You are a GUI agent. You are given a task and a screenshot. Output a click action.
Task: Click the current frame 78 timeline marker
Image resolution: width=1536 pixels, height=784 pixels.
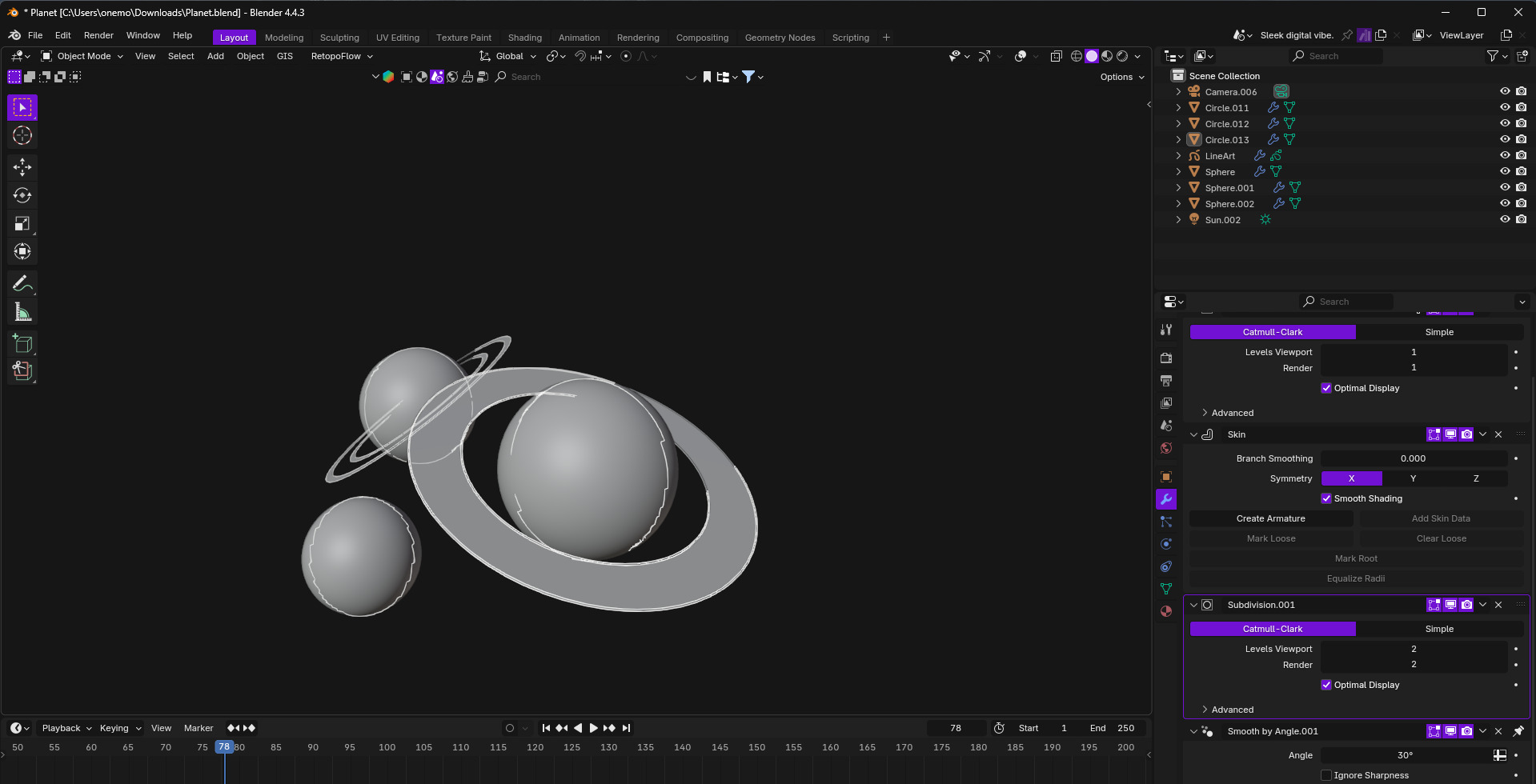tap(224, 747)
